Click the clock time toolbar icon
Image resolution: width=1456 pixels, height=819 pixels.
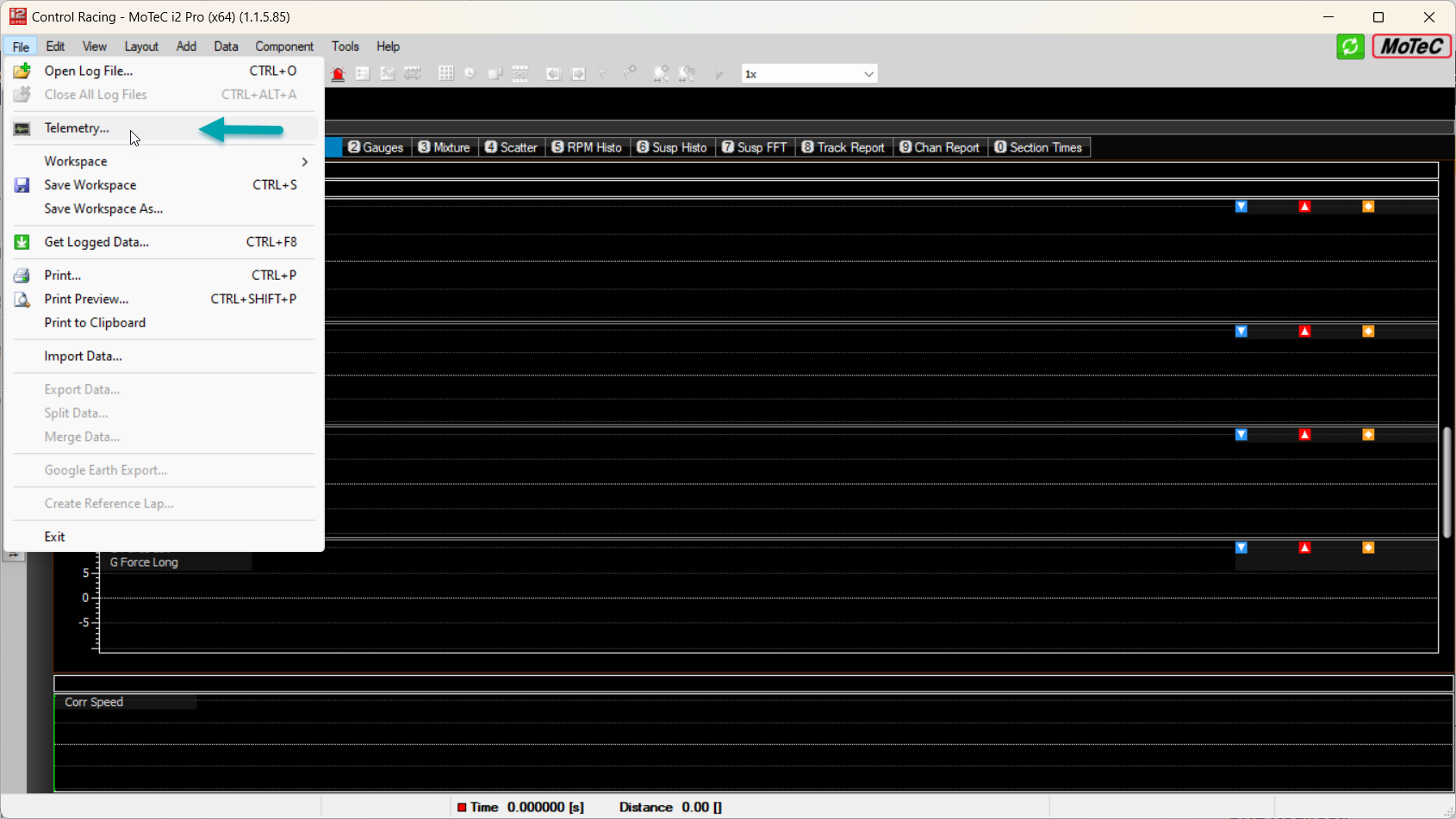pyautogui.click(x=470, y=74)
